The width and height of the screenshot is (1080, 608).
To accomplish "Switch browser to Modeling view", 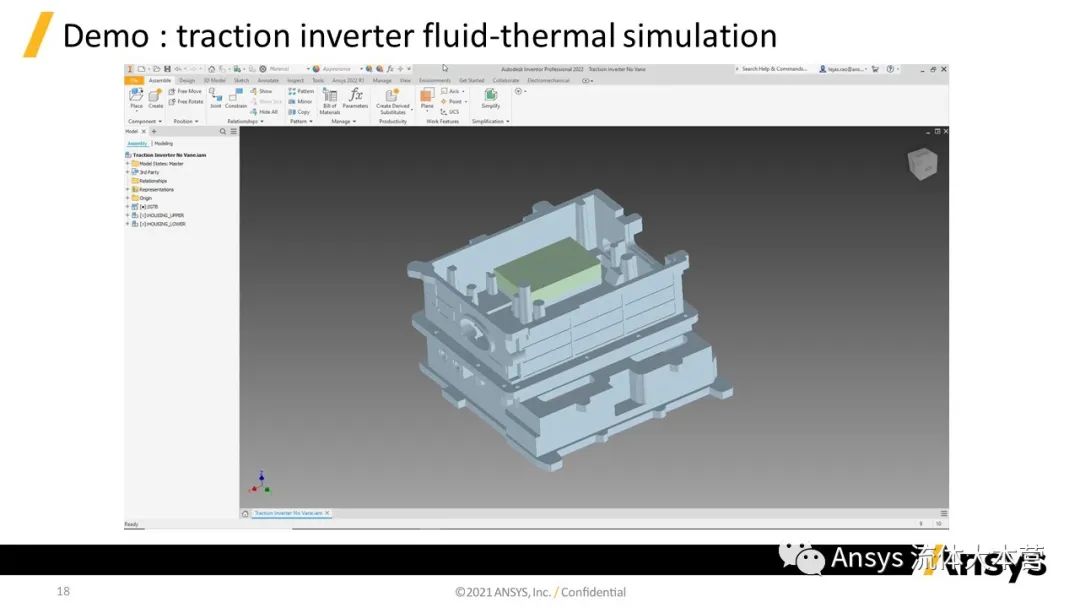I will point(164,143).
